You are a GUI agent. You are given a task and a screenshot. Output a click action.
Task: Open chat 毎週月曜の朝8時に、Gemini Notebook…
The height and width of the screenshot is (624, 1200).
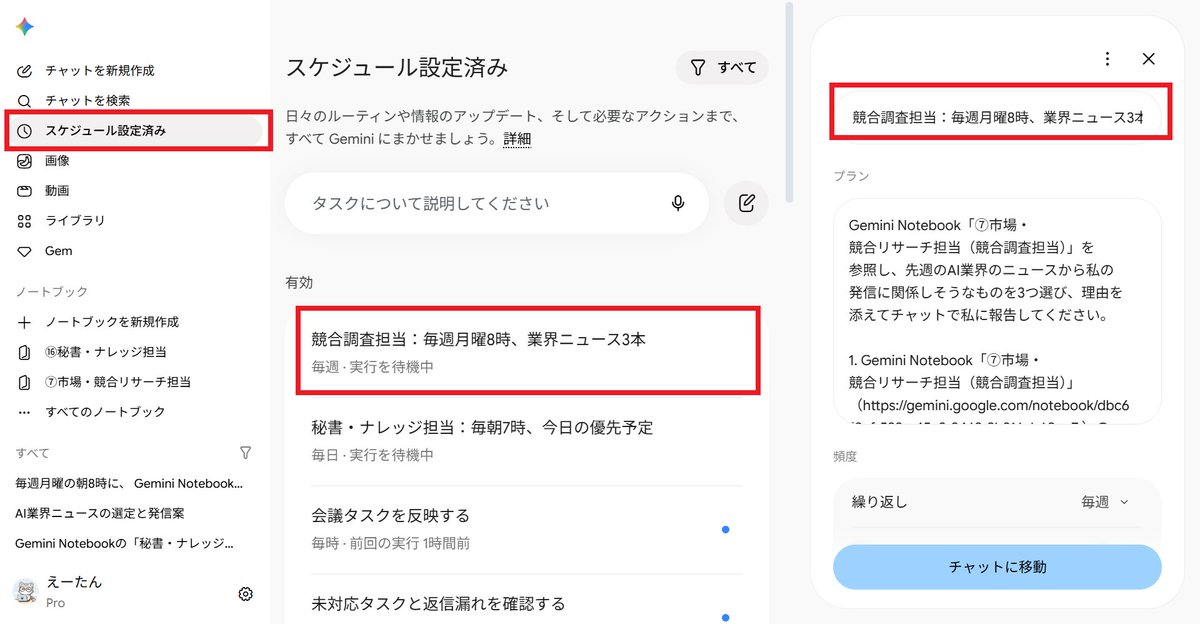pos(130,483)
